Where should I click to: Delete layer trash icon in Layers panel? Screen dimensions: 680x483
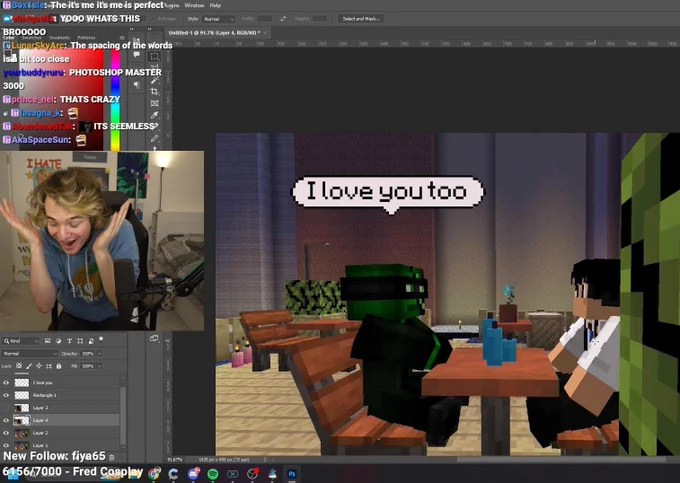click(112, 457)
